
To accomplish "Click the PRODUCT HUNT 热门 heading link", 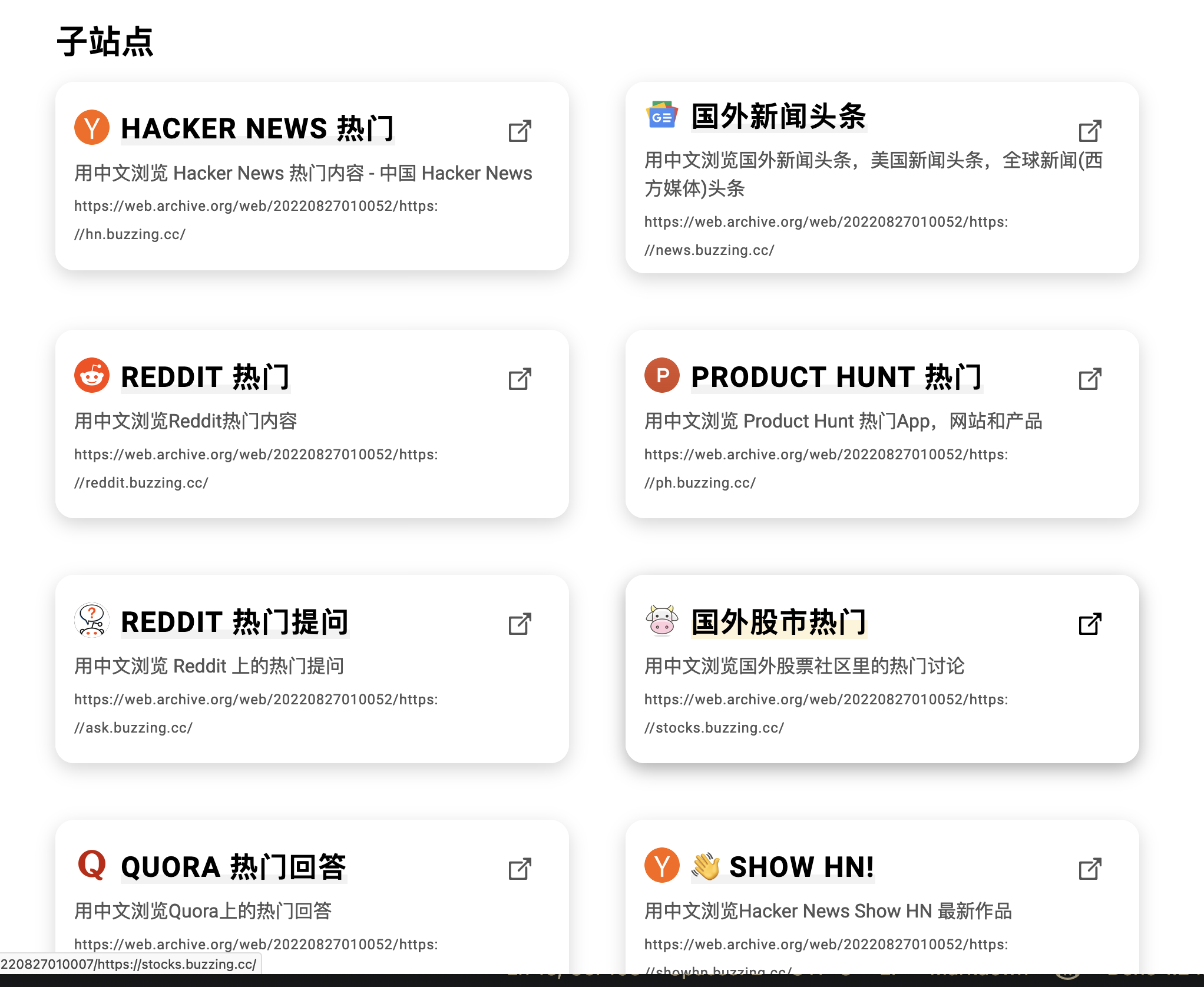I will click(837, 377).
